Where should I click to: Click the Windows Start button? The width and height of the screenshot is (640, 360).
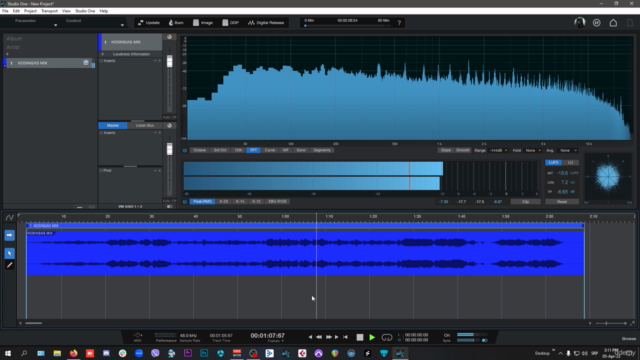[8, 353]
